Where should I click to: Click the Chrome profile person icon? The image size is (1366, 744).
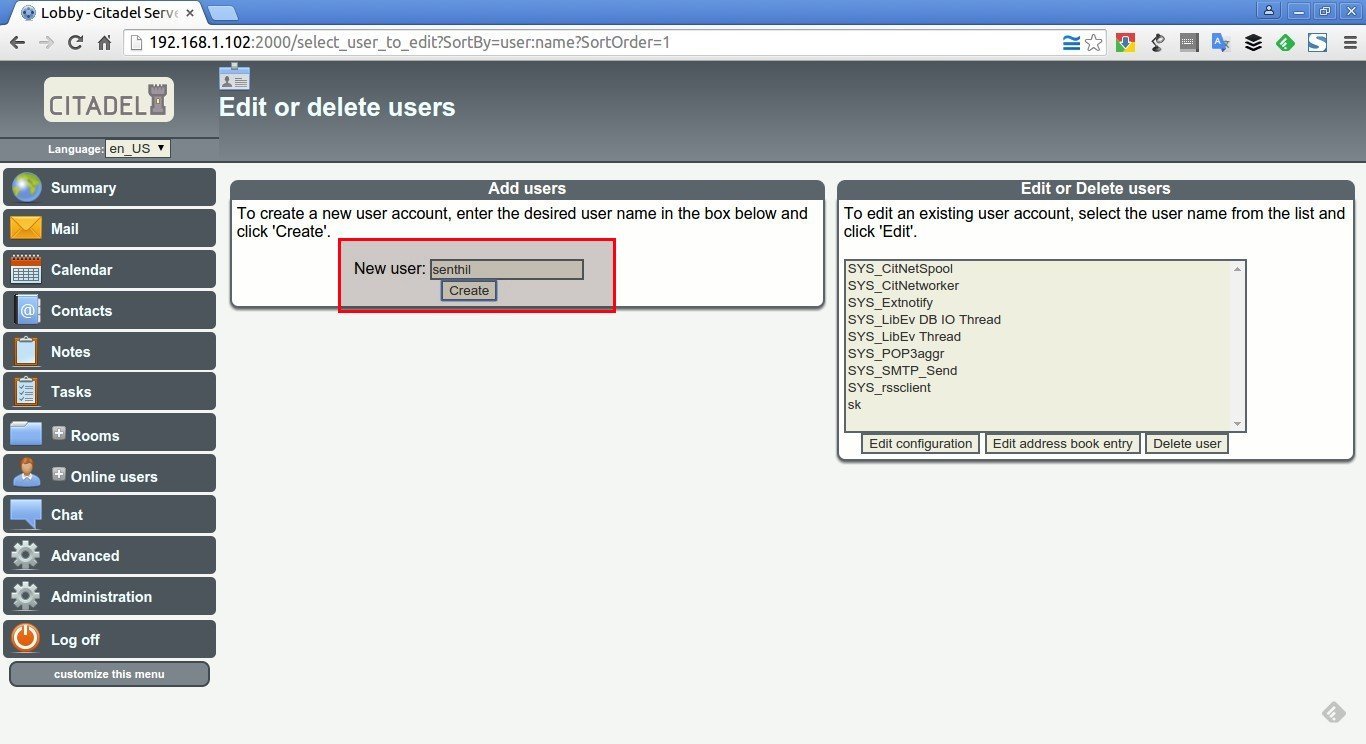[1269, 10]
